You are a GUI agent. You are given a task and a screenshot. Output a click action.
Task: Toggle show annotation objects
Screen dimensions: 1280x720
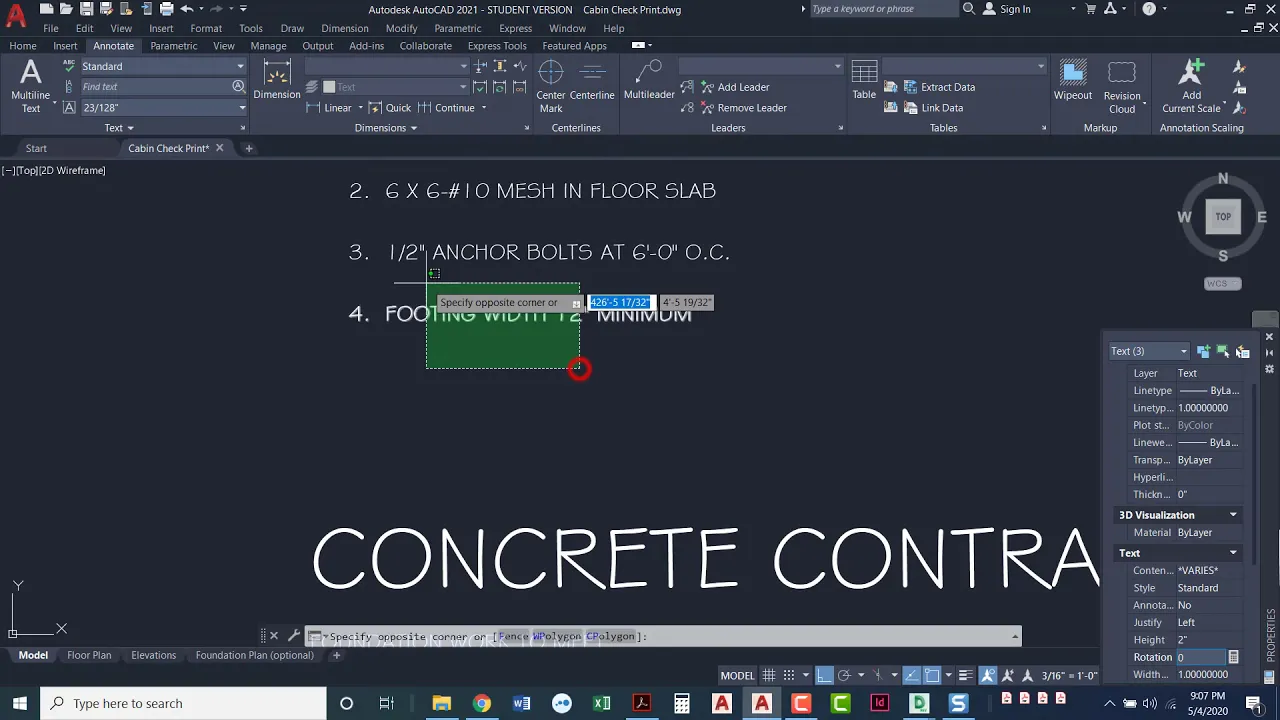point(988,675)
